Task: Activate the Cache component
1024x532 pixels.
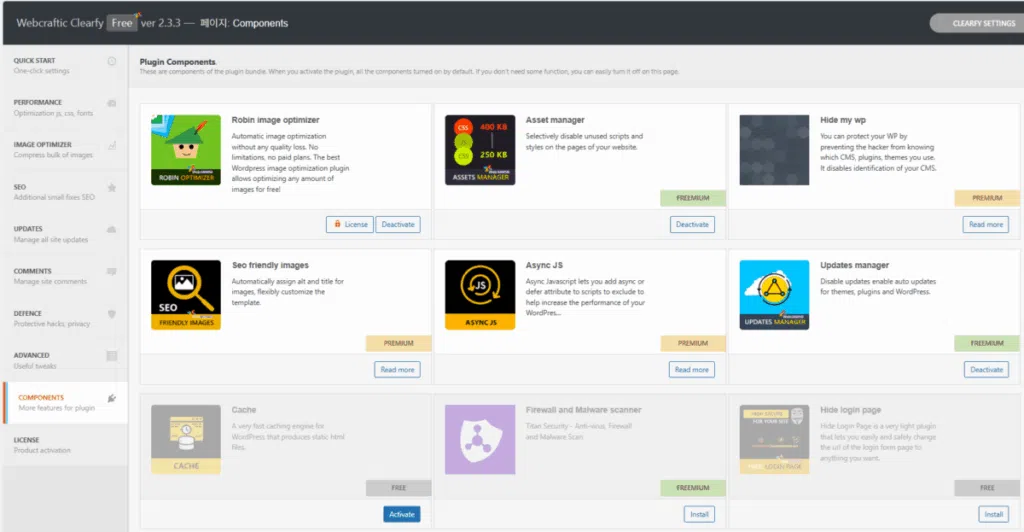Action: pyautogui.click(x=401, y=514)
